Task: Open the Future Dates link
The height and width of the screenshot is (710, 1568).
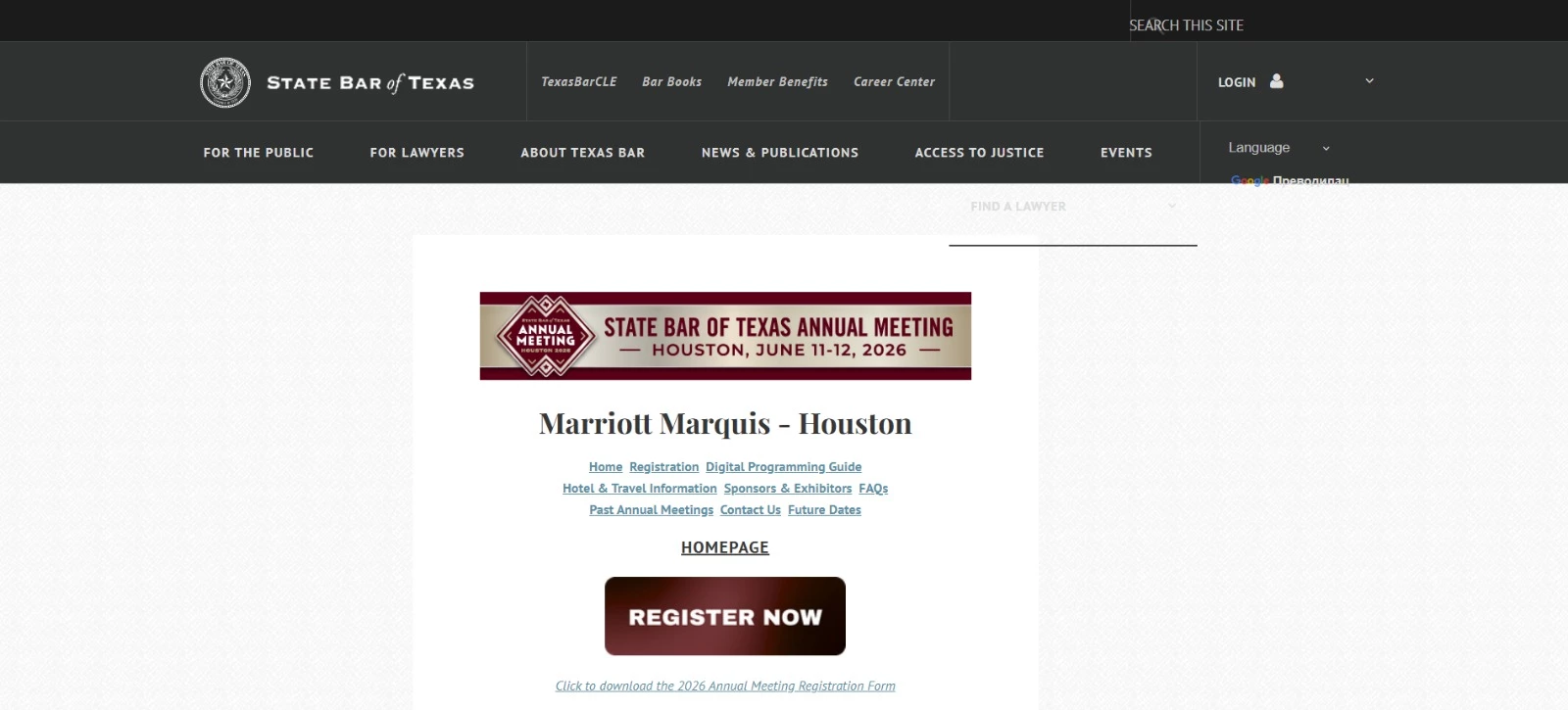Action: (x=824, y=510)
